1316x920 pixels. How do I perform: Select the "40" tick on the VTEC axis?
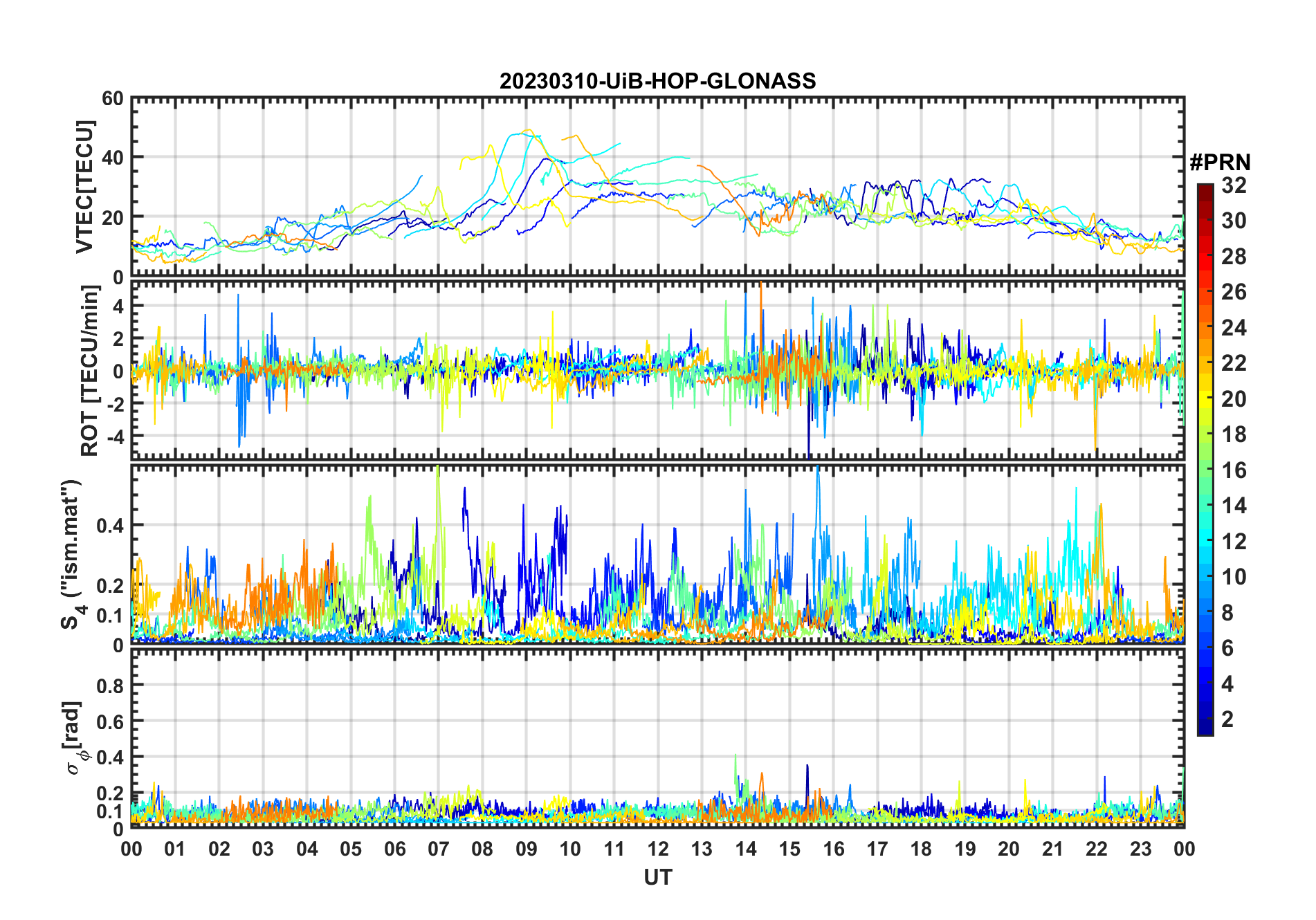(113, 158)
